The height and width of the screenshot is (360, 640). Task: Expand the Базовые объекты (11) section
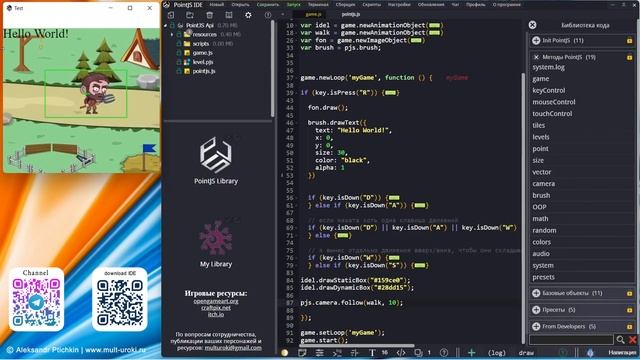[536, 293]
